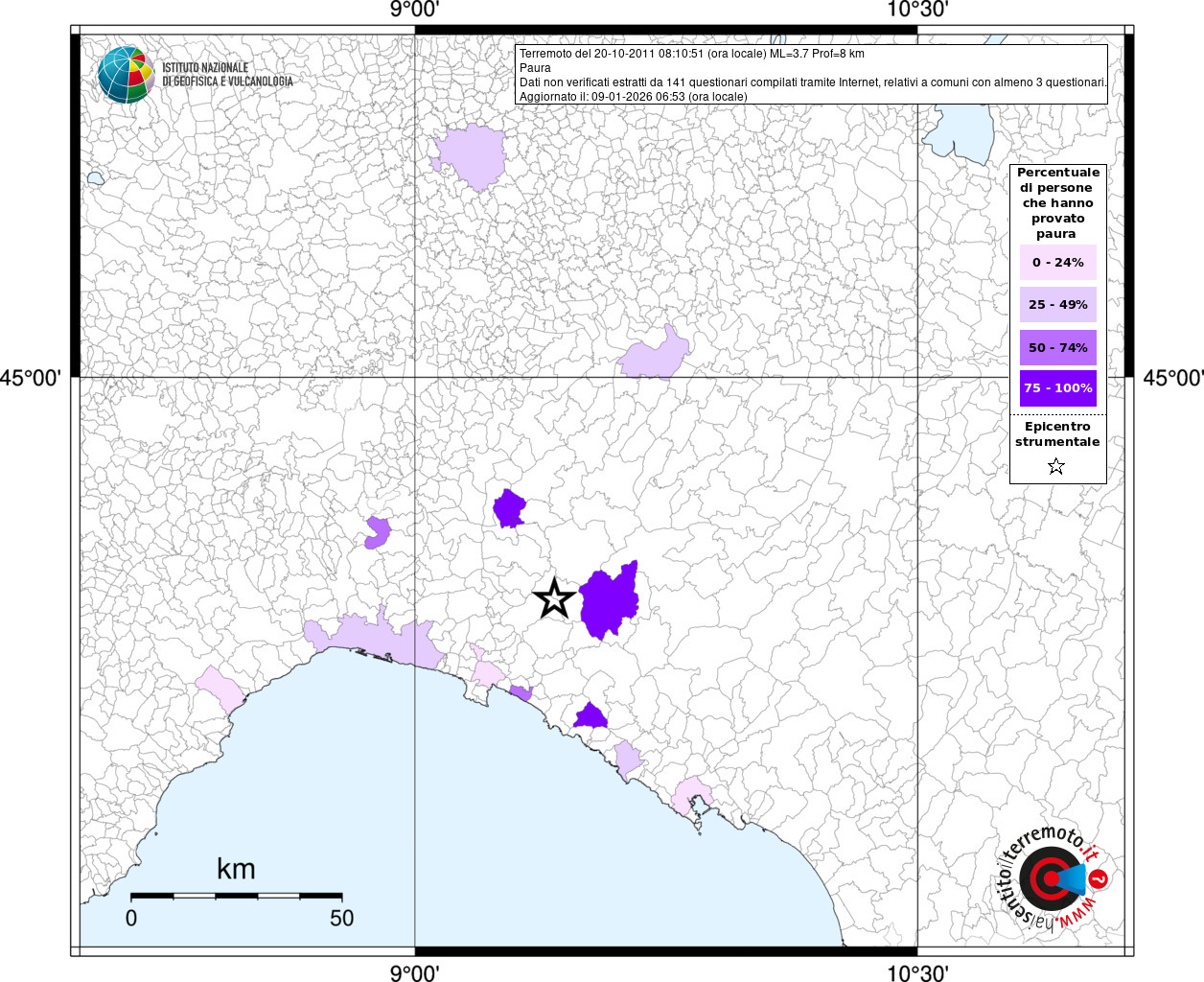
Task: Click the 'Epicentro strumentale' legend label
Action: [1057, 433]
